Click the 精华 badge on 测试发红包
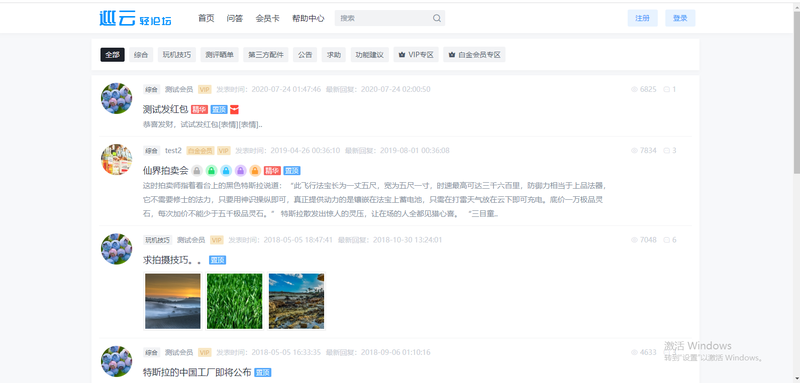Image resolution: width=800 pixels, height=383 pixels. pyautogui.click(x=199, y=110)
